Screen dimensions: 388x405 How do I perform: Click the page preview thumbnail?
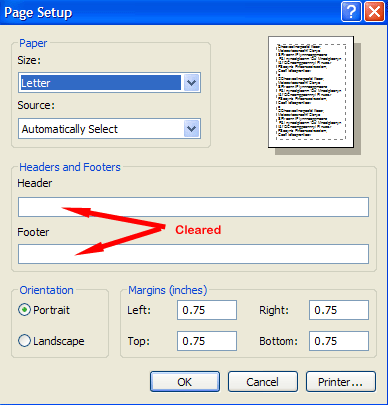tap(311, 92)
